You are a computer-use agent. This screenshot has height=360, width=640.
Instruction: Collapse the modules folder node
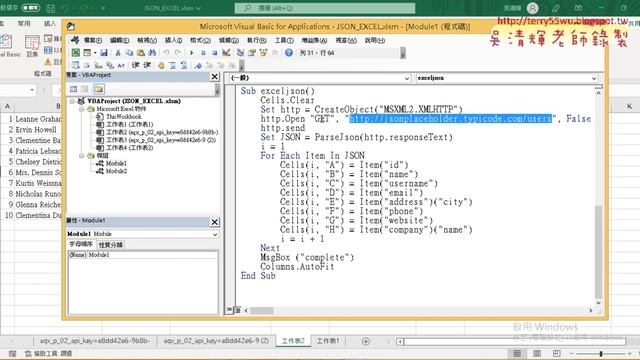pos(81,156)
